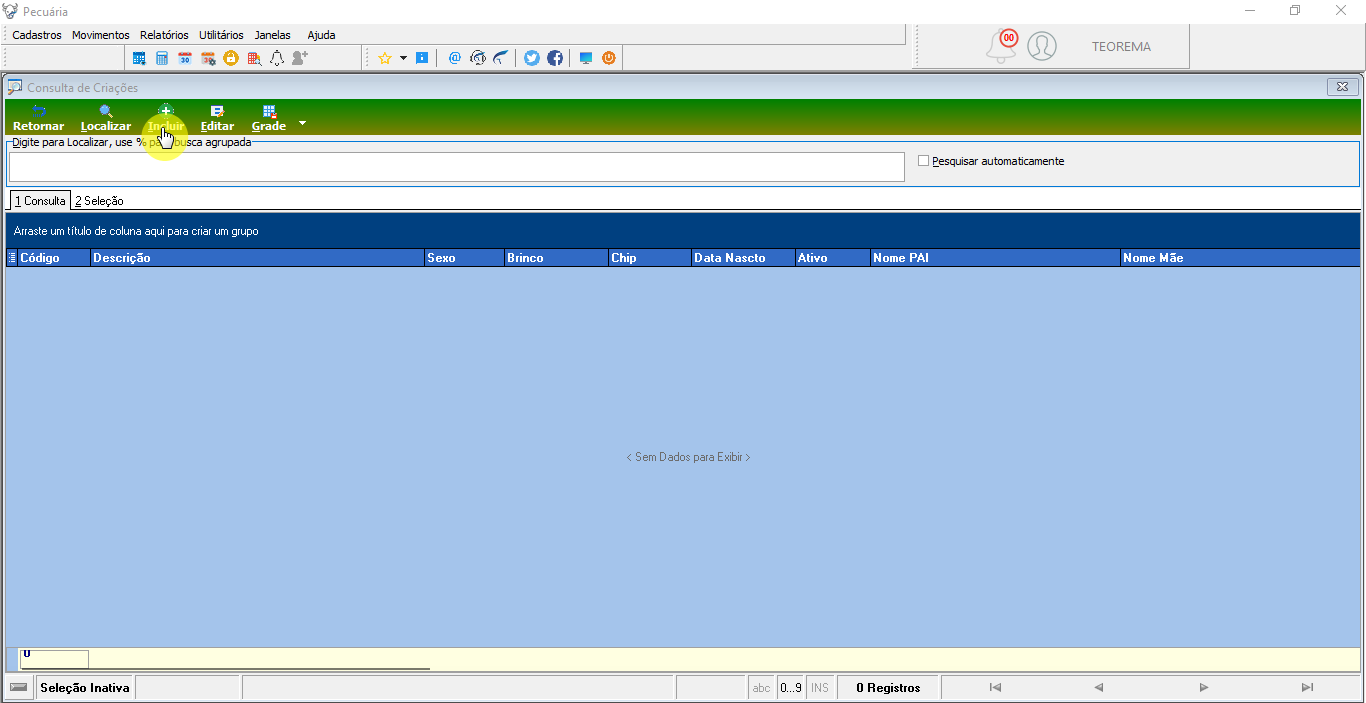
Task: Click the TEOREMA user label
Action: (x=1121, y=46)
